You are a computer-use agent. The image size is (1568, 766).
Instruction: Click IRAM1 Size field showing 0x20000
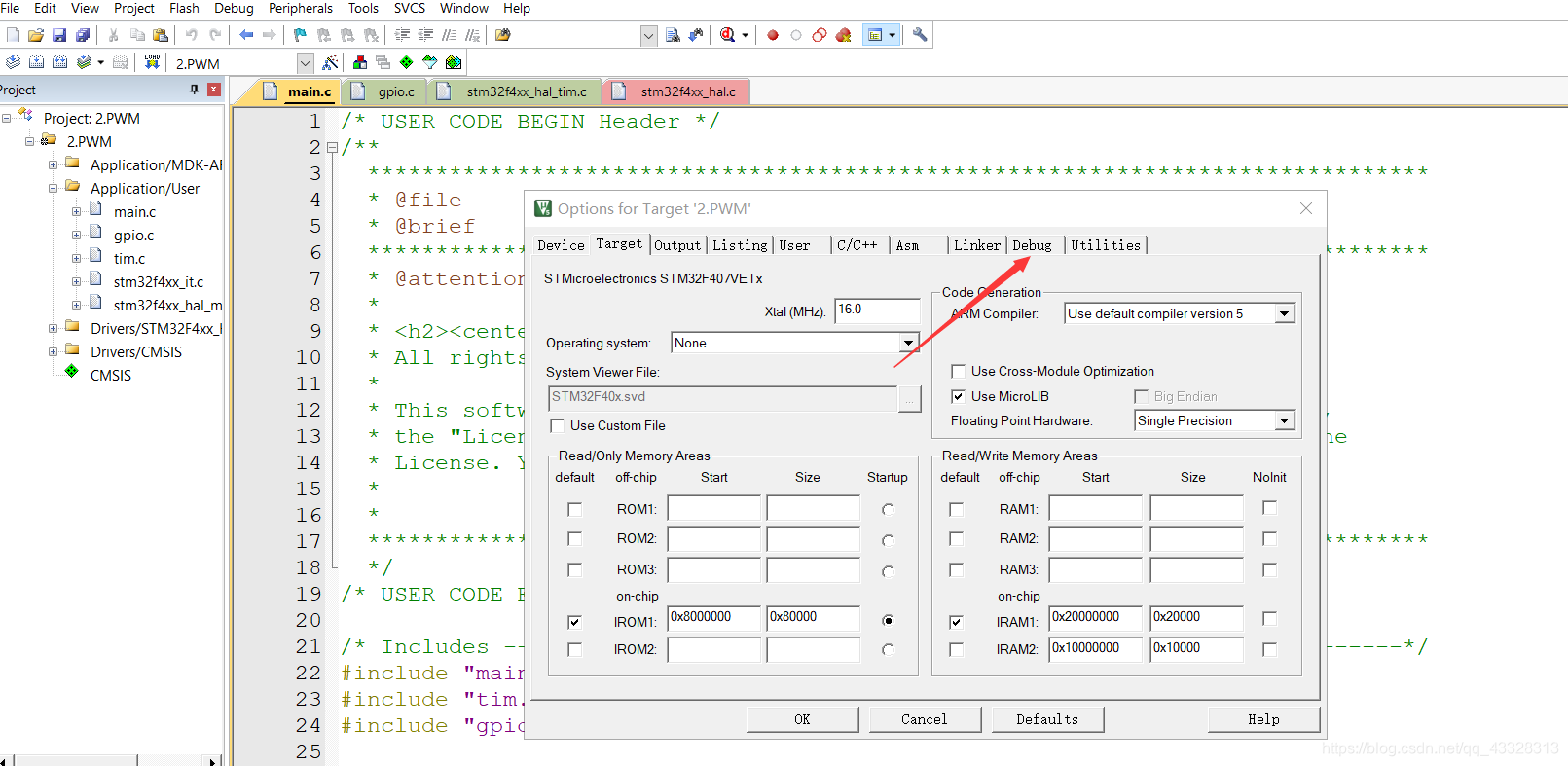(1196, 617)
